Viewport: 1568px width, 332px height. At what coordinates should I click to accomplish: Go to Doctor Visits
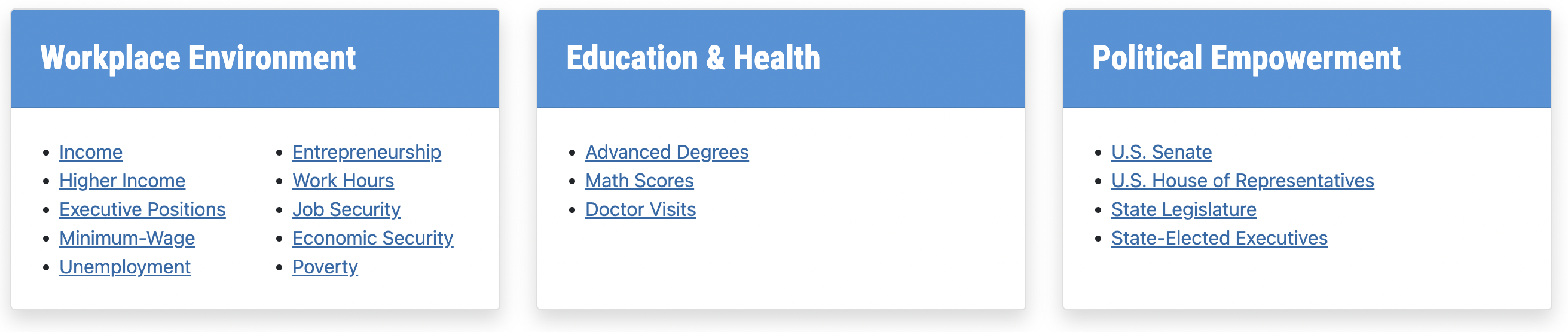[640, 209]
